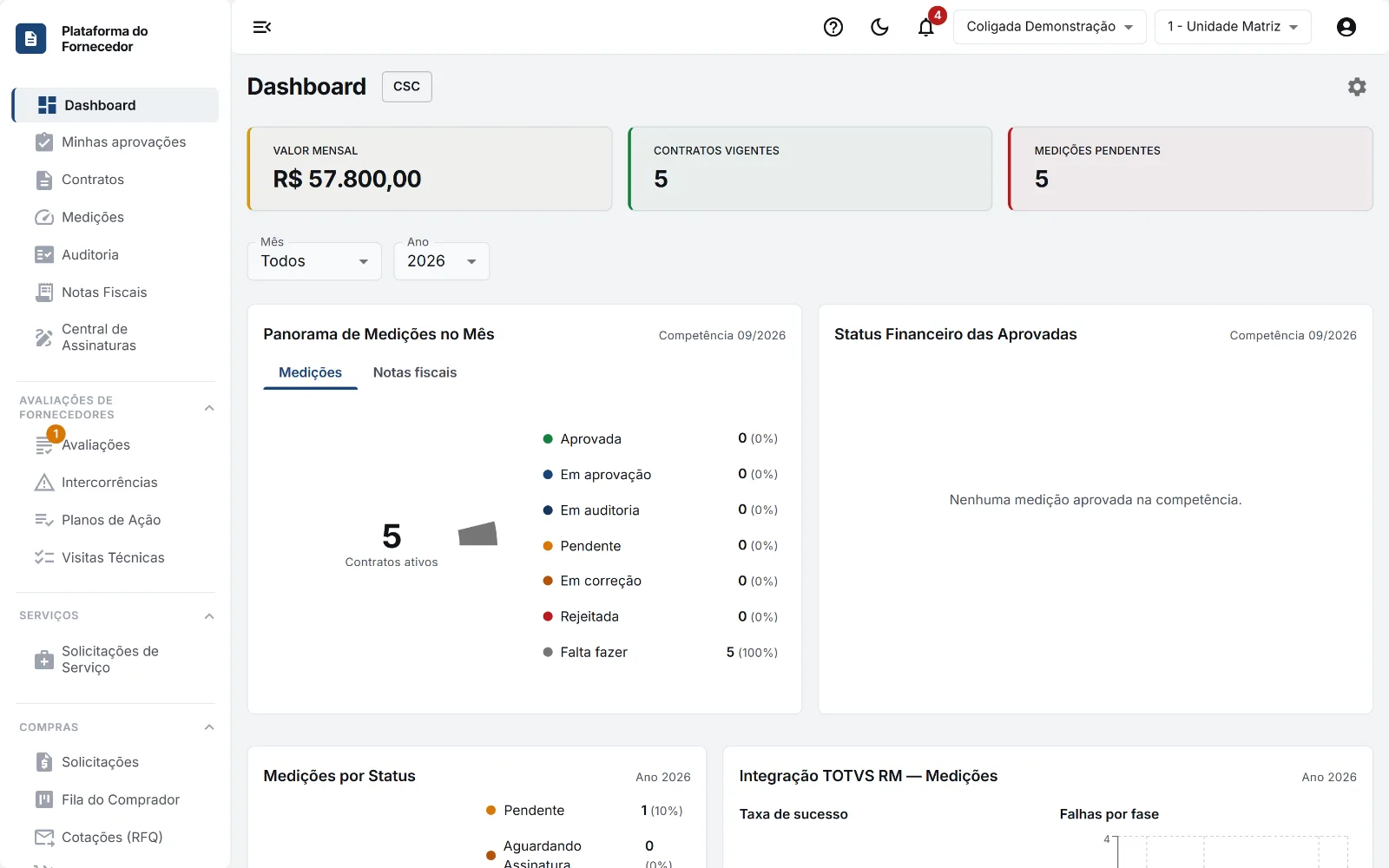Click the red Rejeitada legend dot

click(x=548, y=616)
